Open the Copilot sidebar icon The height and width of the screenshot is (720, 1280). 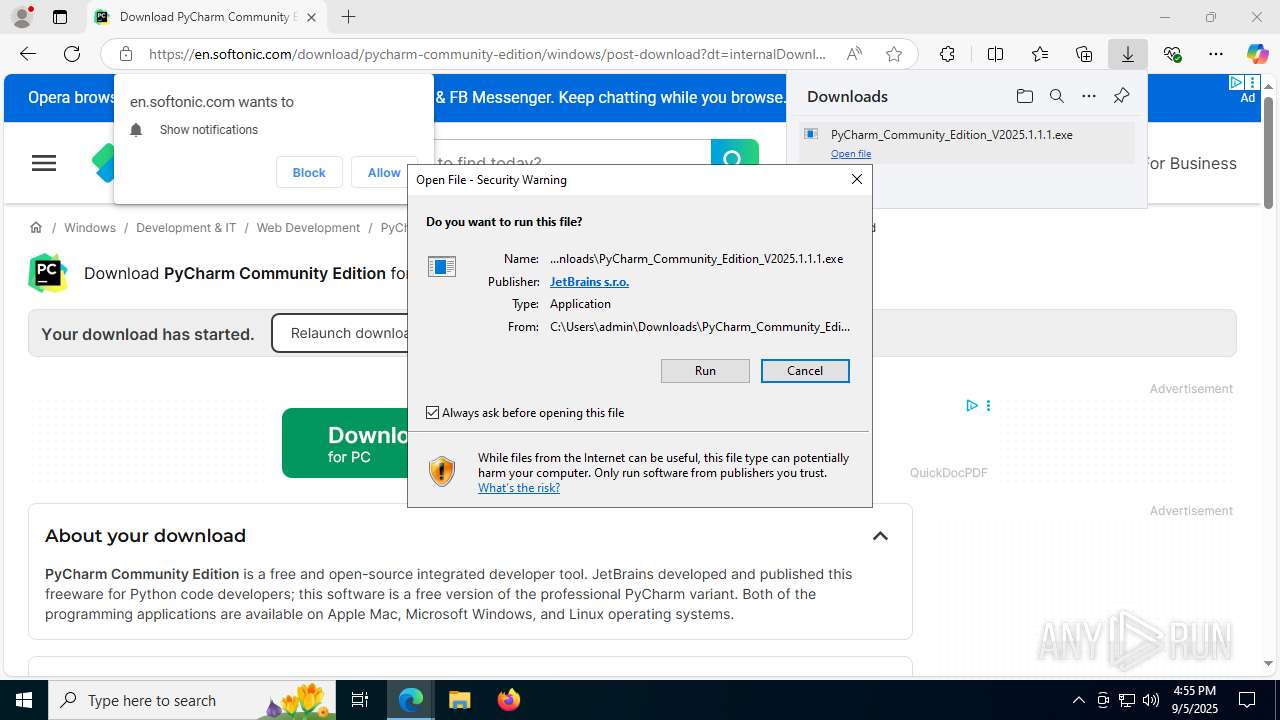click(1257, 54)
